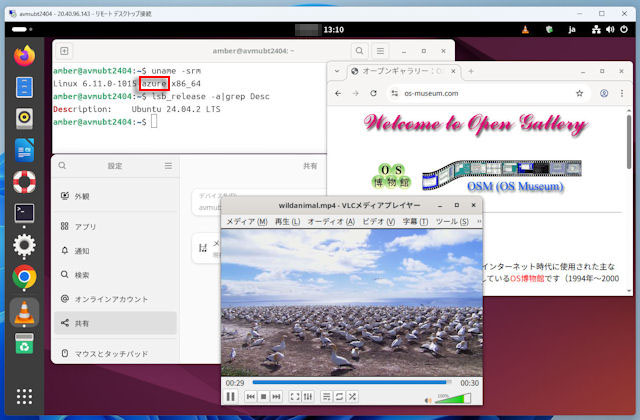Image resolution: width=640 pixels, height=420 pixels.
Task: Click the os-museum.com address bar
Action: (x=487, y=93)
